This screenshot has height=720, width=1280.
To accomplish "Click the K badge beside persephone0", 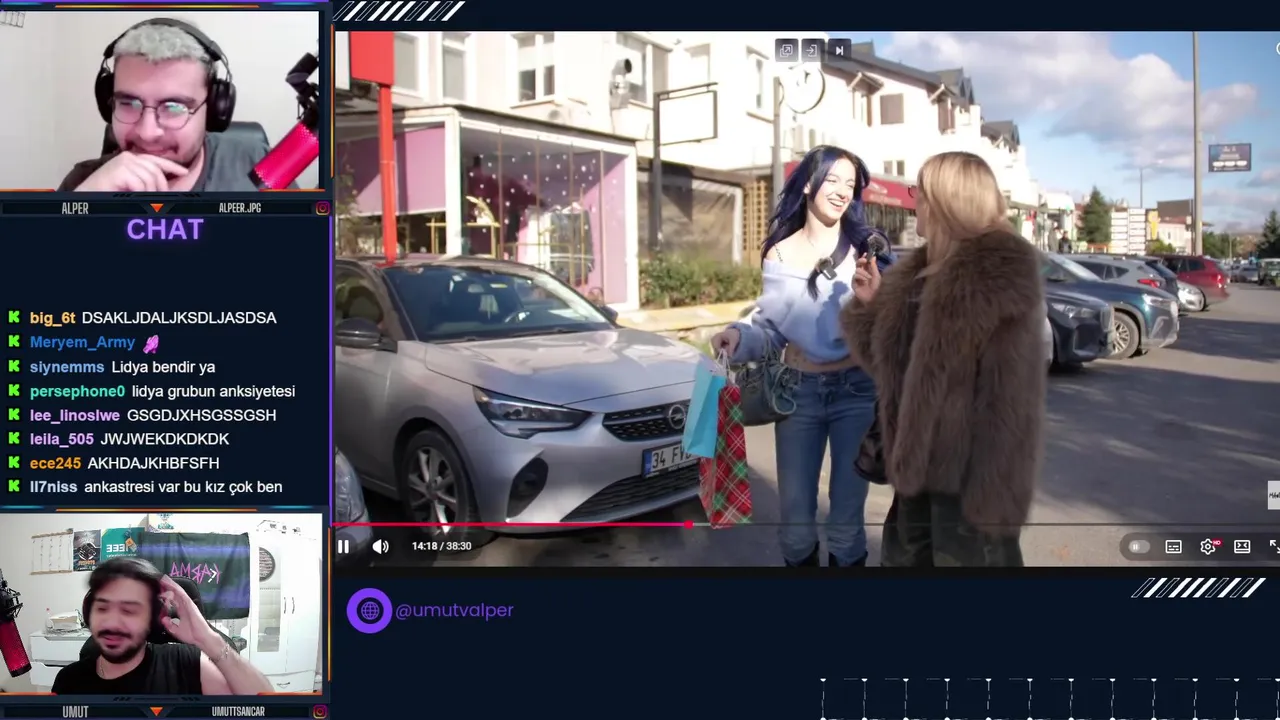I will tap(14, 391).
